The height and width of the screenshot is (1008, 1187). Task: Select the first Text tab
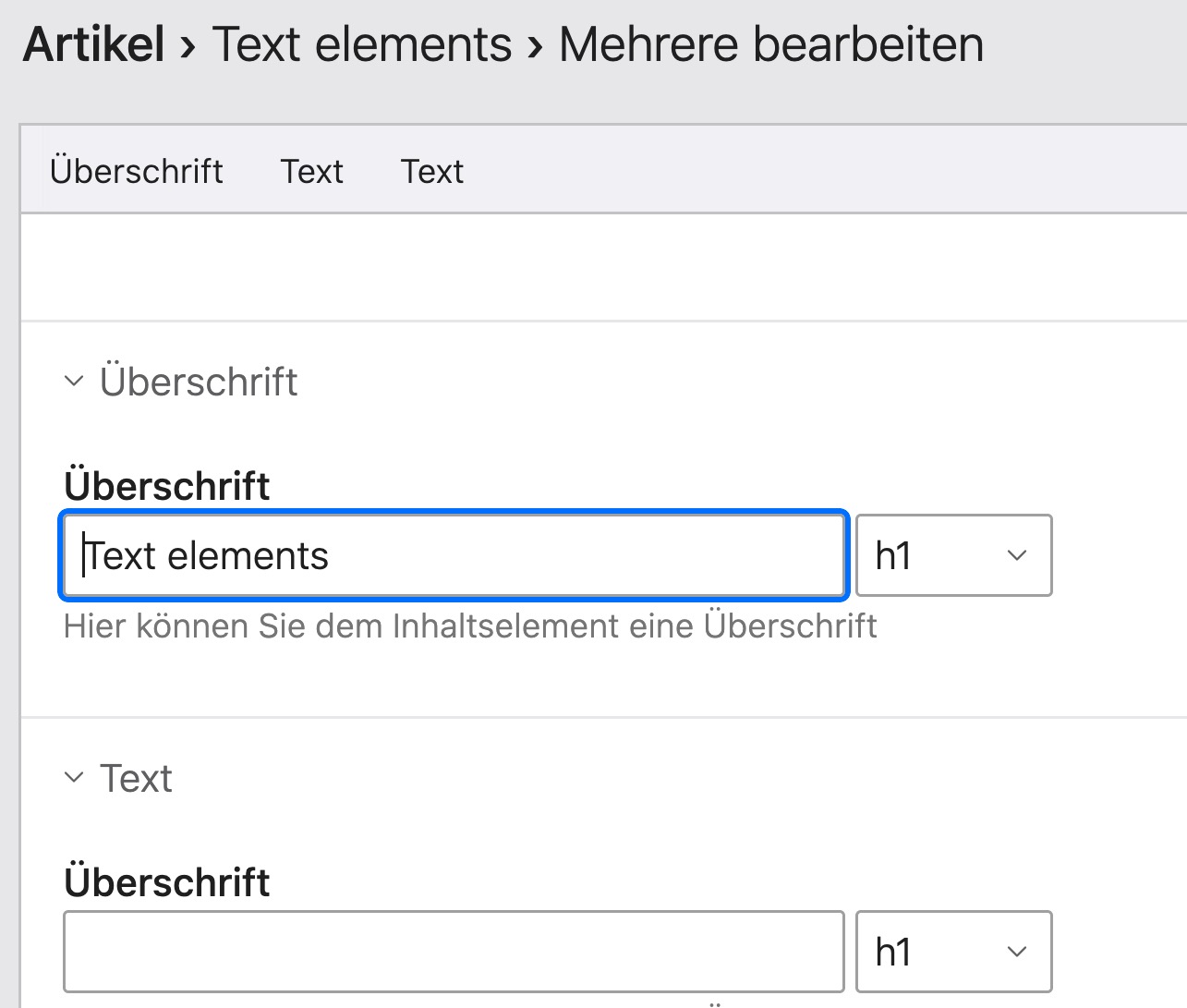click(312, 171)
